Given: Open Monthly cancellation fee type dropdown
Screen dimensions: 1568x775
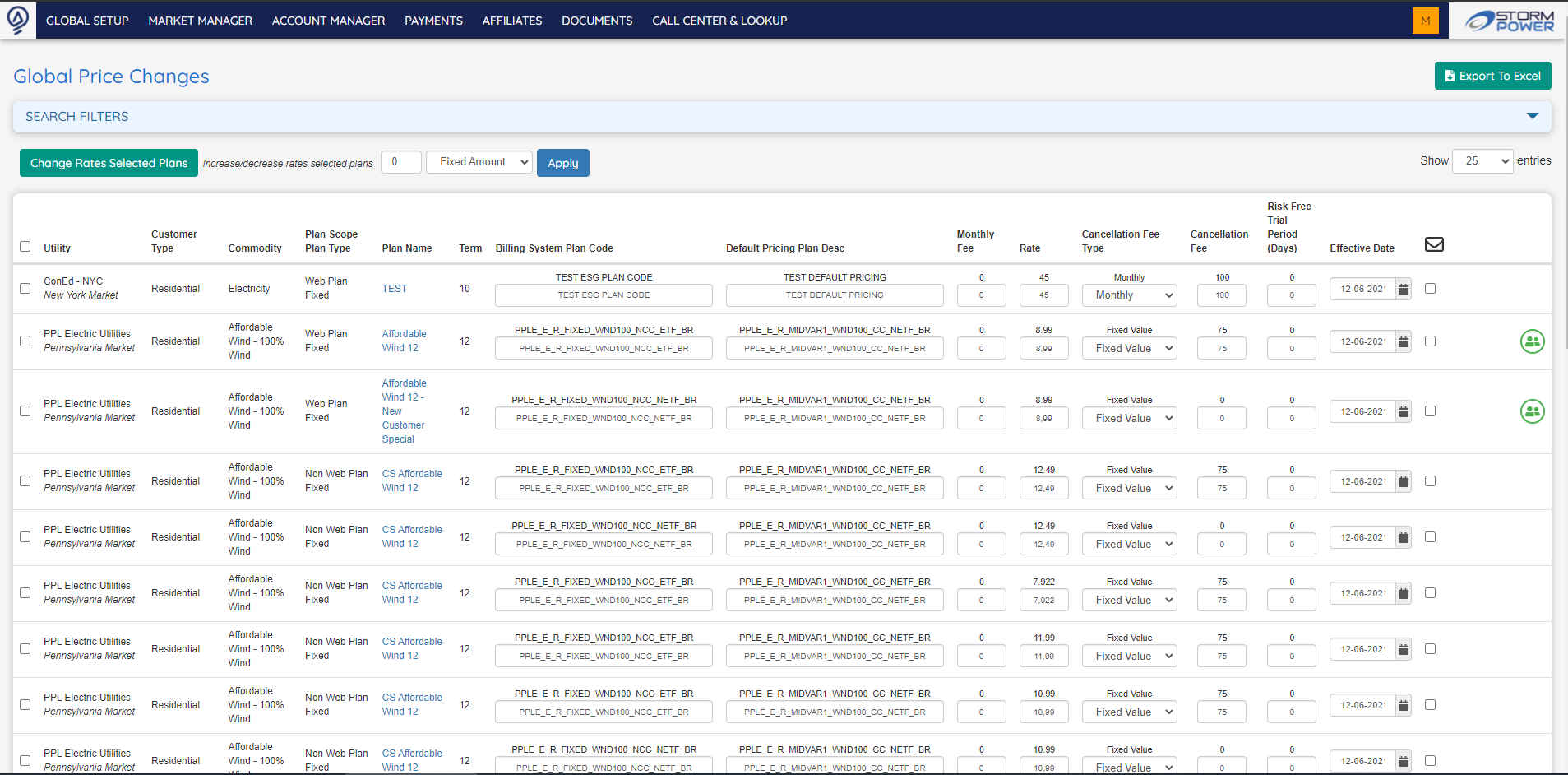Looking at the screenshot, I should pyautogui.click(x=1129, y=295).
